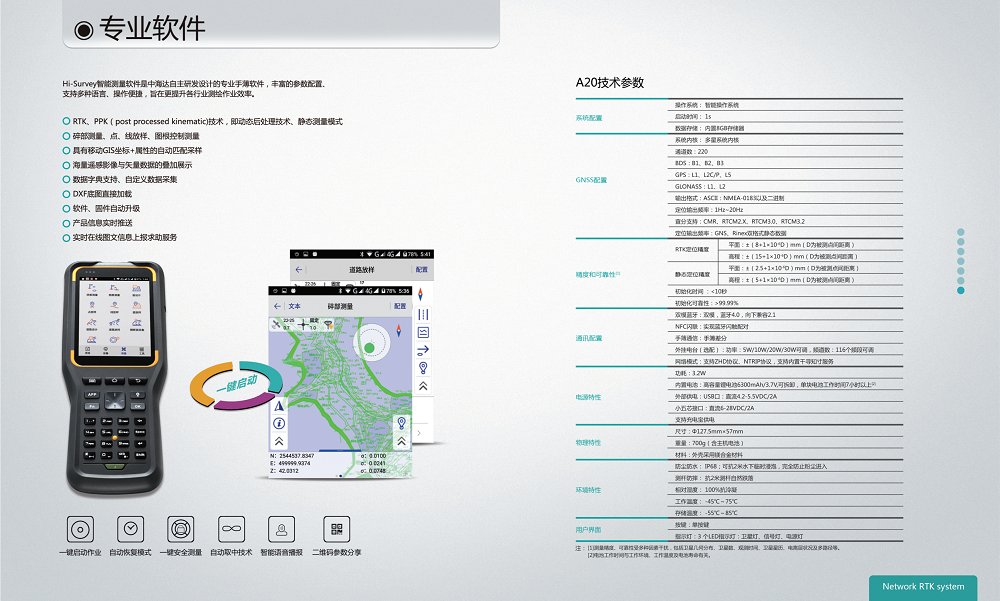
Task: Click the 智能语音播报 icon
Action: 283,529
